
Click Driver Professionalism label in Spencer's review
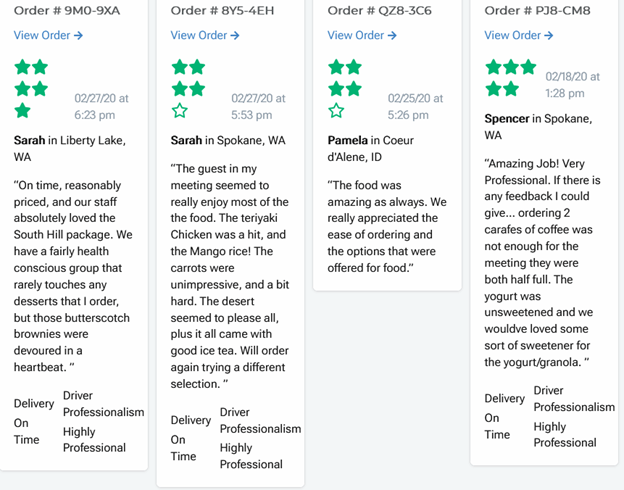point(573,398)
